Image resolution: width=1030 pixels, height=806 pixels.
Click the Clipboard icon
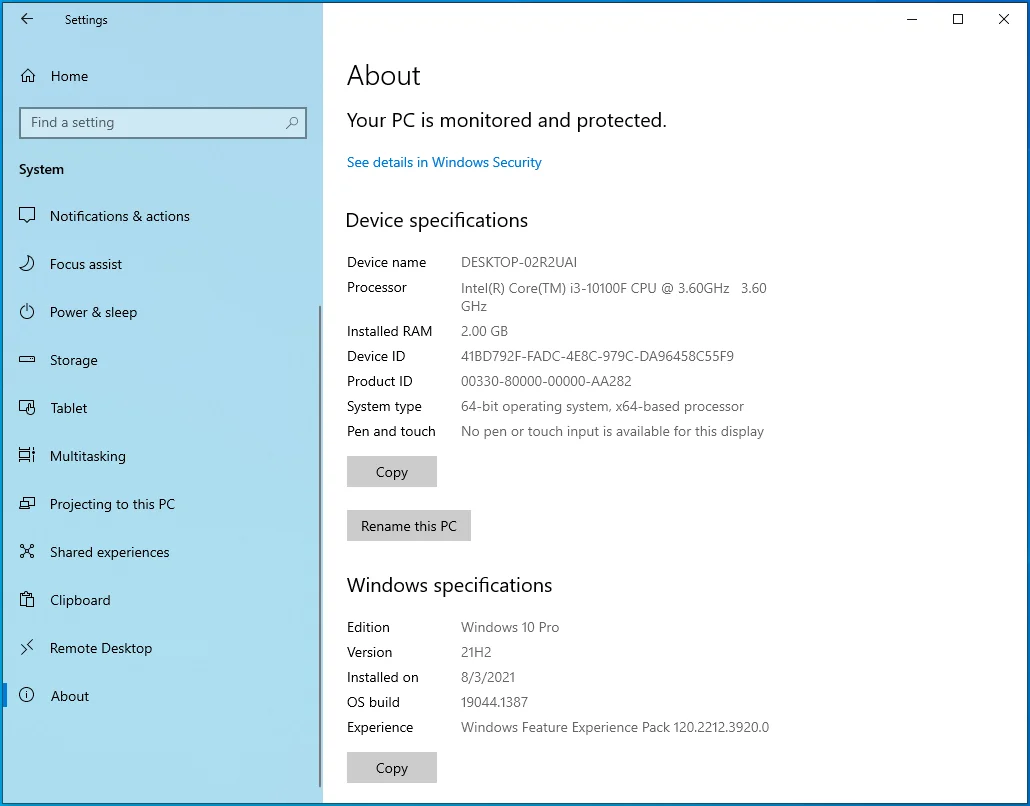(27, 599)
